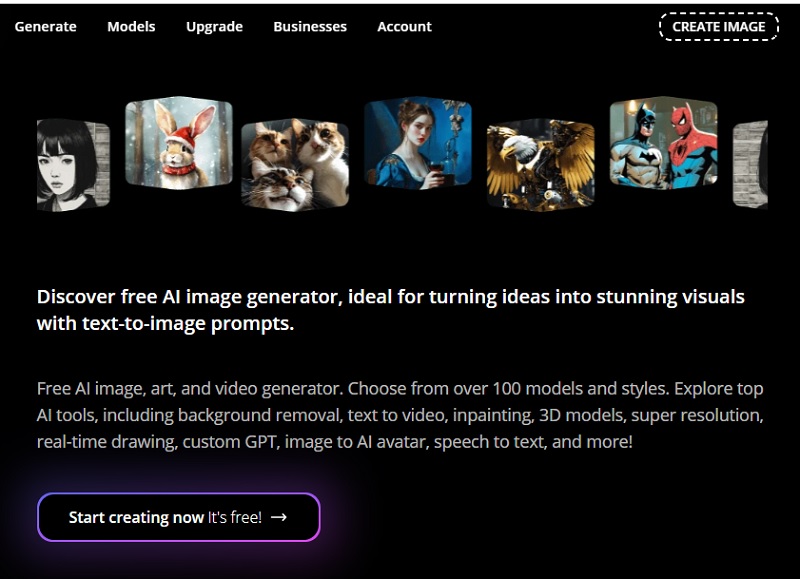800x579 pixels.
Task: Click the Start creating now button
Action: [x=178, y=517]
